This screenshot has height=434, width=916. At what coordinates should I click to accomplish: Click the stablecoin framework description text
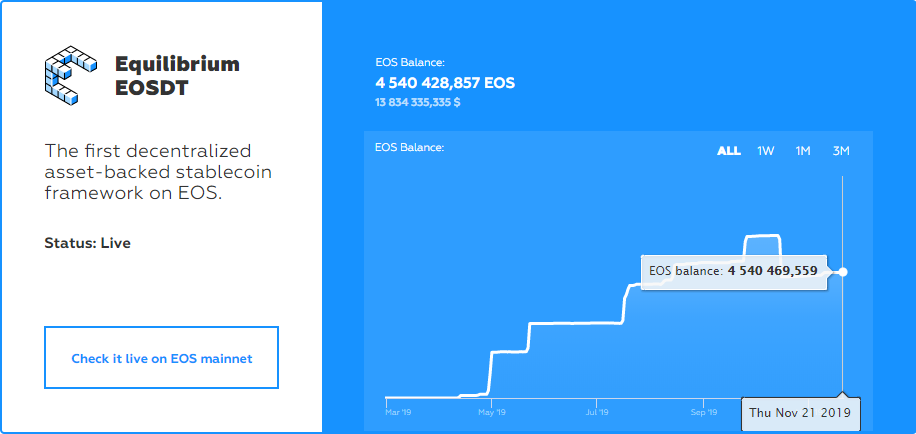158,171
